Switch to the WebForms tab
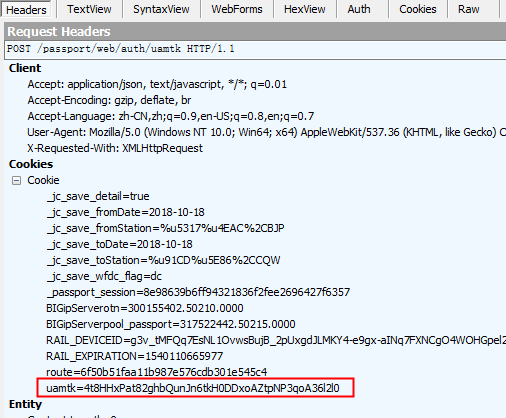This screenshot has height=418, width=506. 237,9
